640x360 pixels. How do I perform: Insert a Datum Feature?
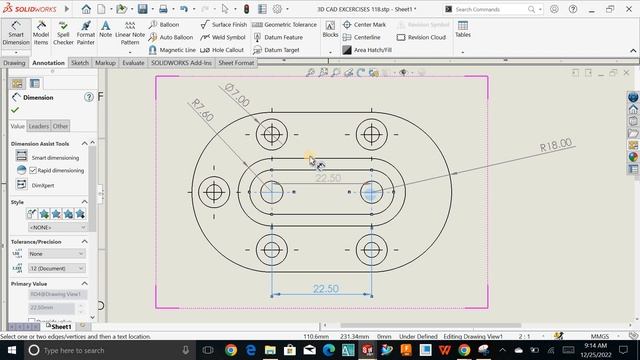278,37
